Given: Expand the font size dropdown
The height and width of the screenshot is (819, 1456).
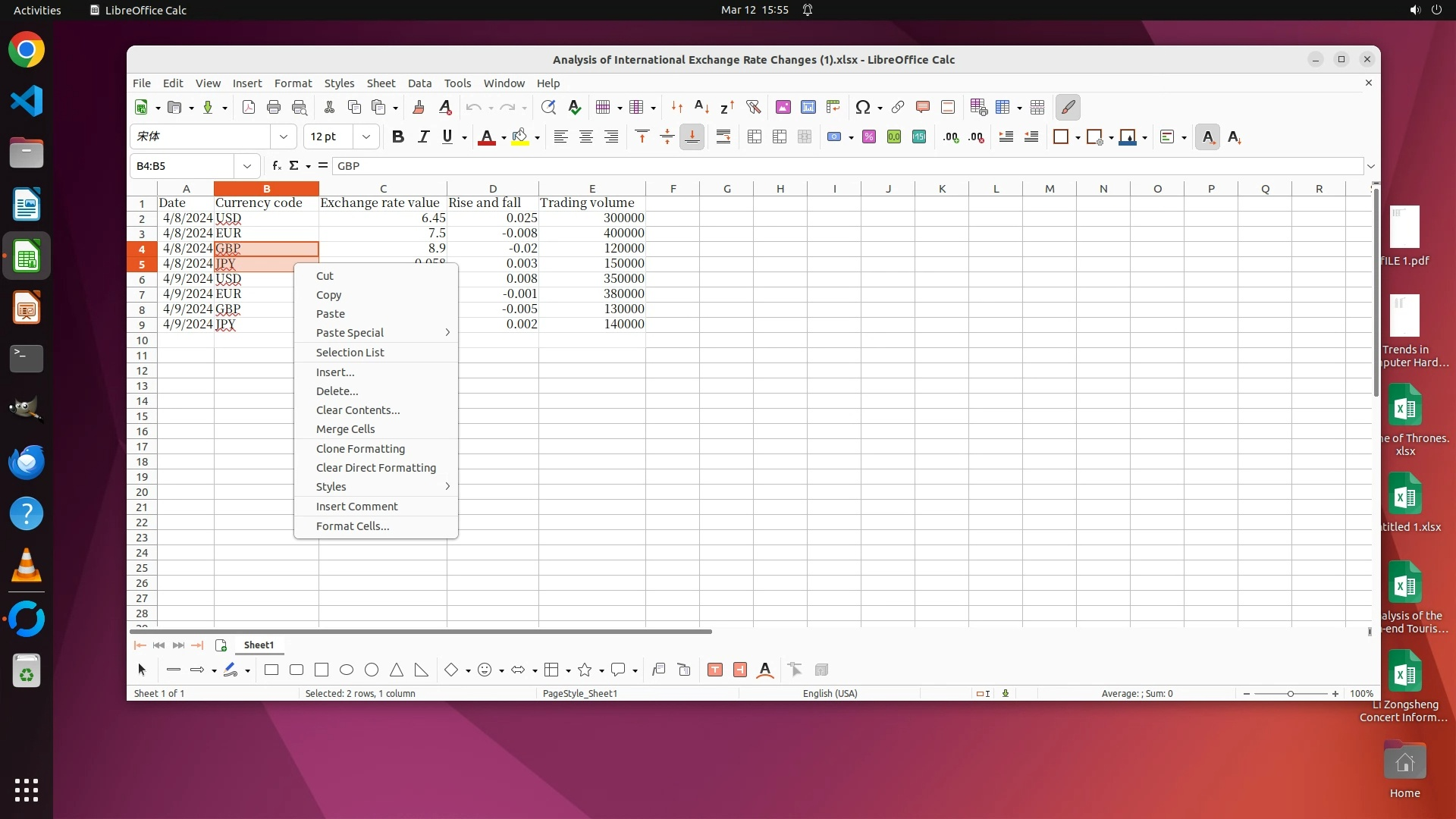Looking at the screenshot, I should coord(366,136).
